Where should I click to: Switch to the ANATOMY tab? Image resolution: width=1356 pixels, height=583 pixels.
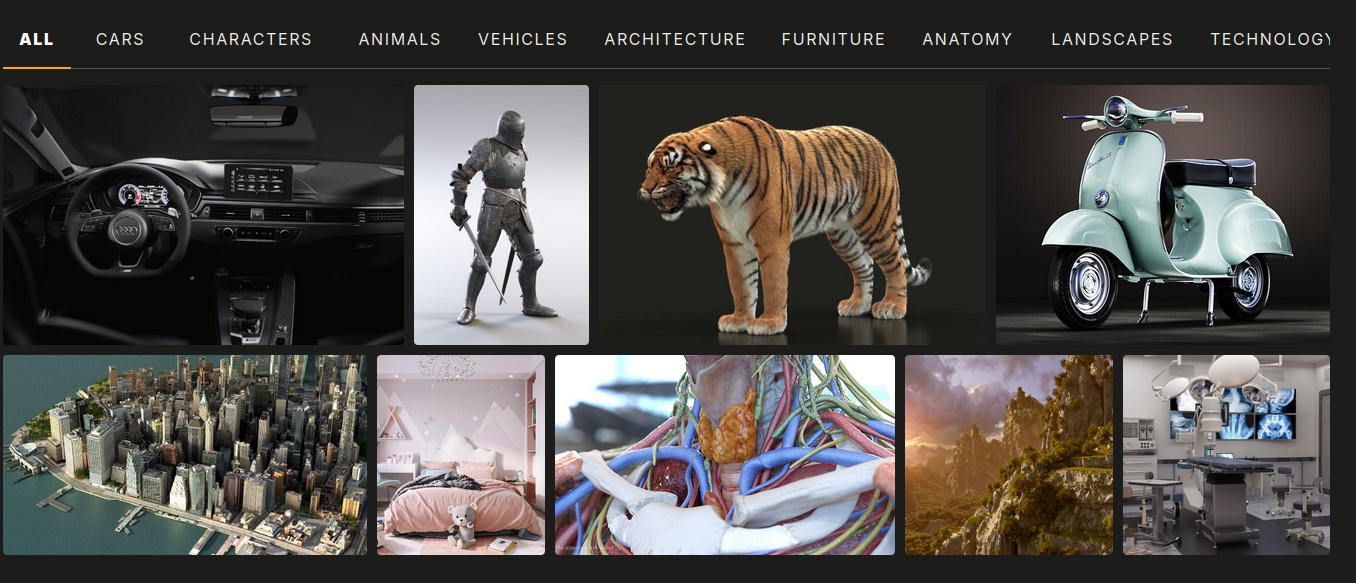pyautogui.click(x=968, y=40)
